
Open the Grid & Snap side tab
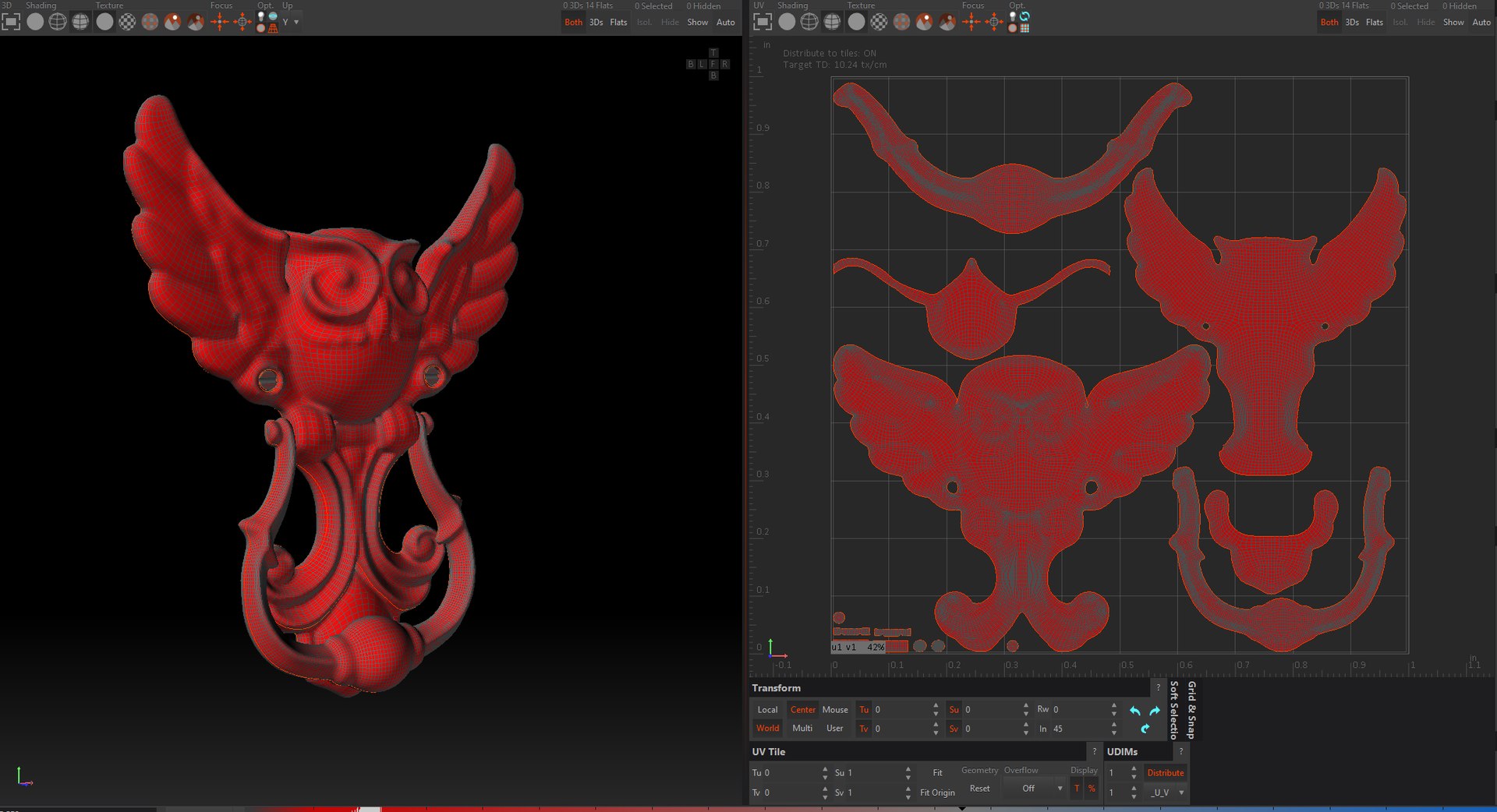tap(1191, 710)
